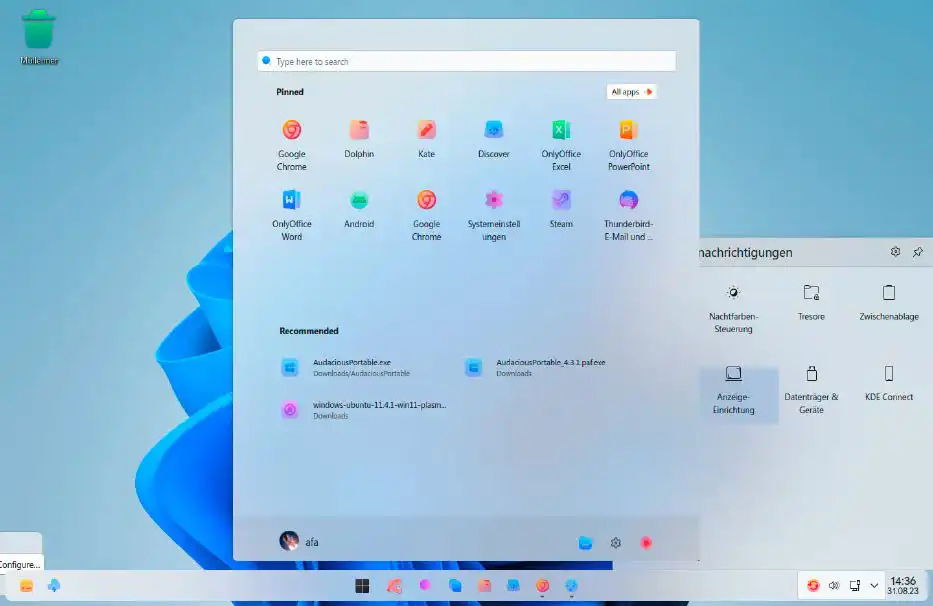Launch Dolphin file manager from pinned apps

pyautogui.click(x=359, y=139)
